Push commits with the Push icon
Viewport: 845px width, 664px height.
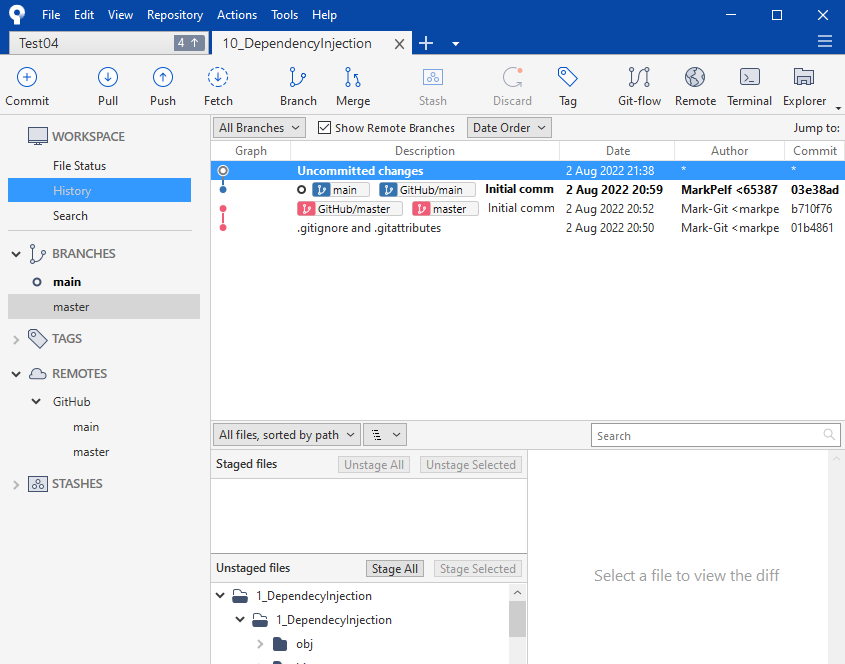pos(162,78)
